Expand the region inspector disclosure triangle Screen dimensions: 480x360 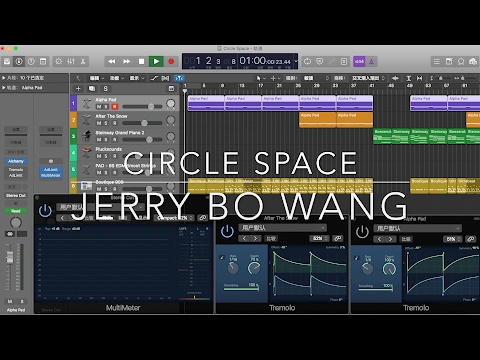pos(4,78)
